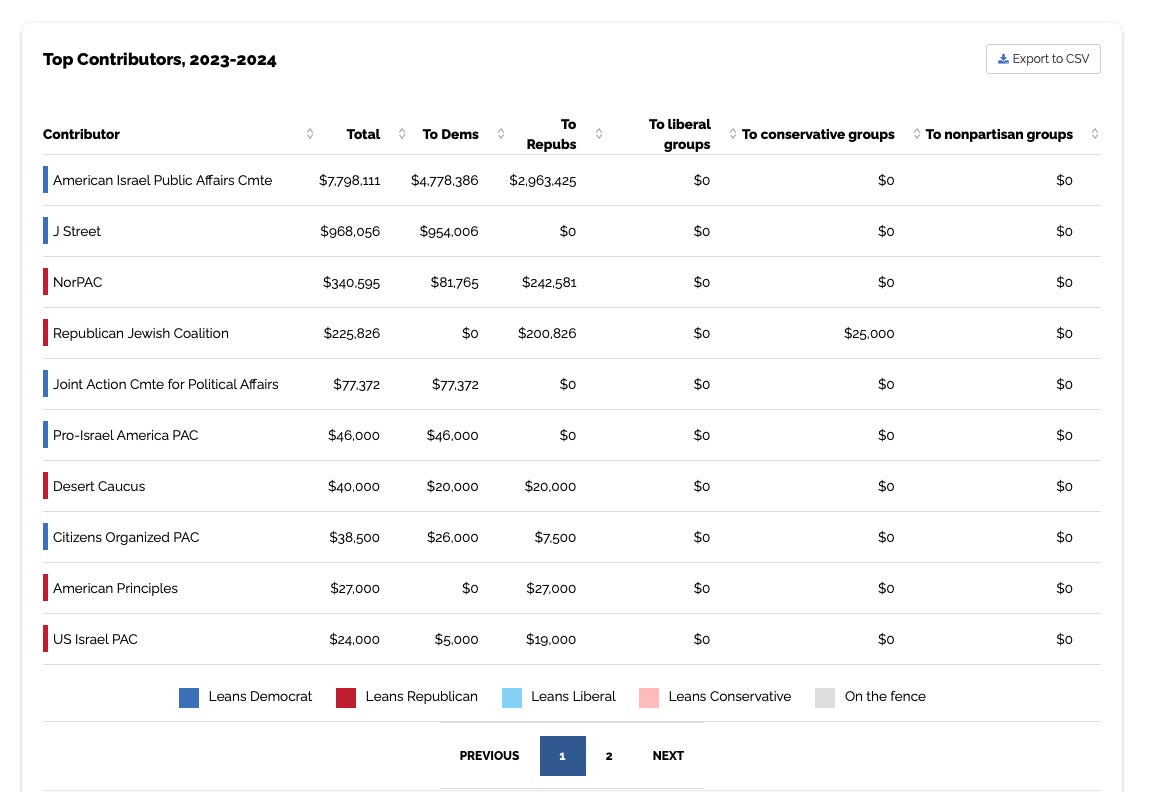This screenshot has height=792, width=1151.
Task: Click the Export to CSV button
Action: point(1042,59)
